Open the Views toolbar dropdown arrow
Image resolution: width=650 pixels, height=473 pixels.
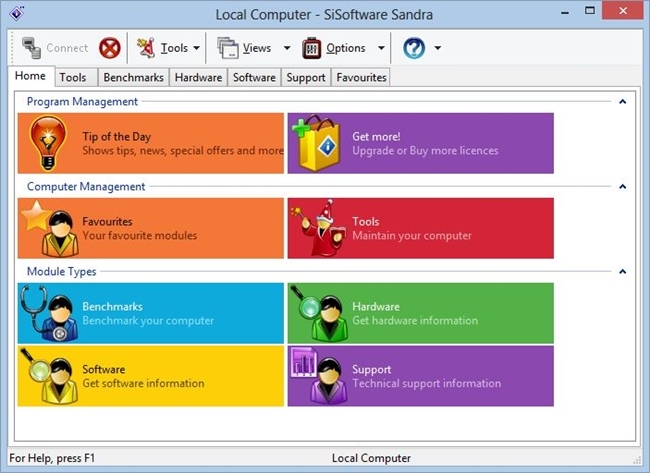(287, 48)
